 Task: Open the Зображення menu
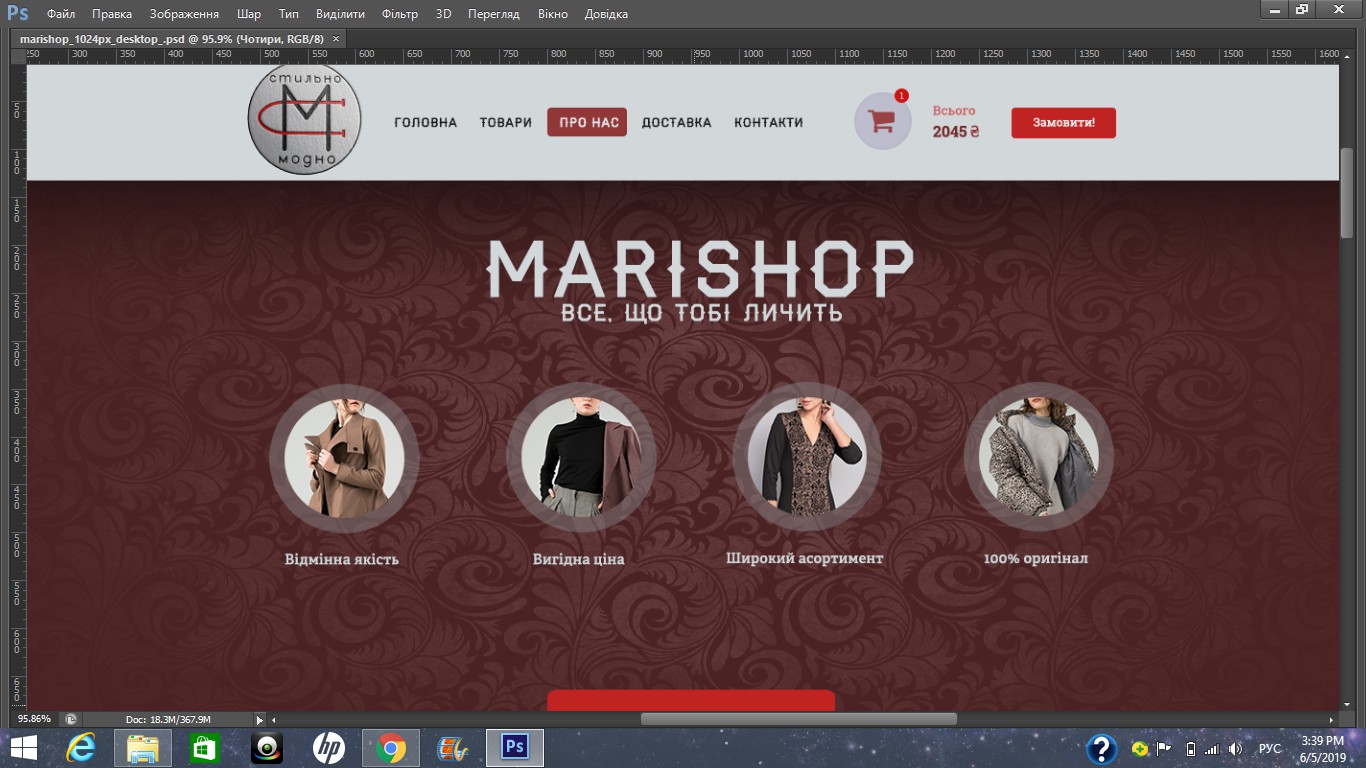click(184, 14)
